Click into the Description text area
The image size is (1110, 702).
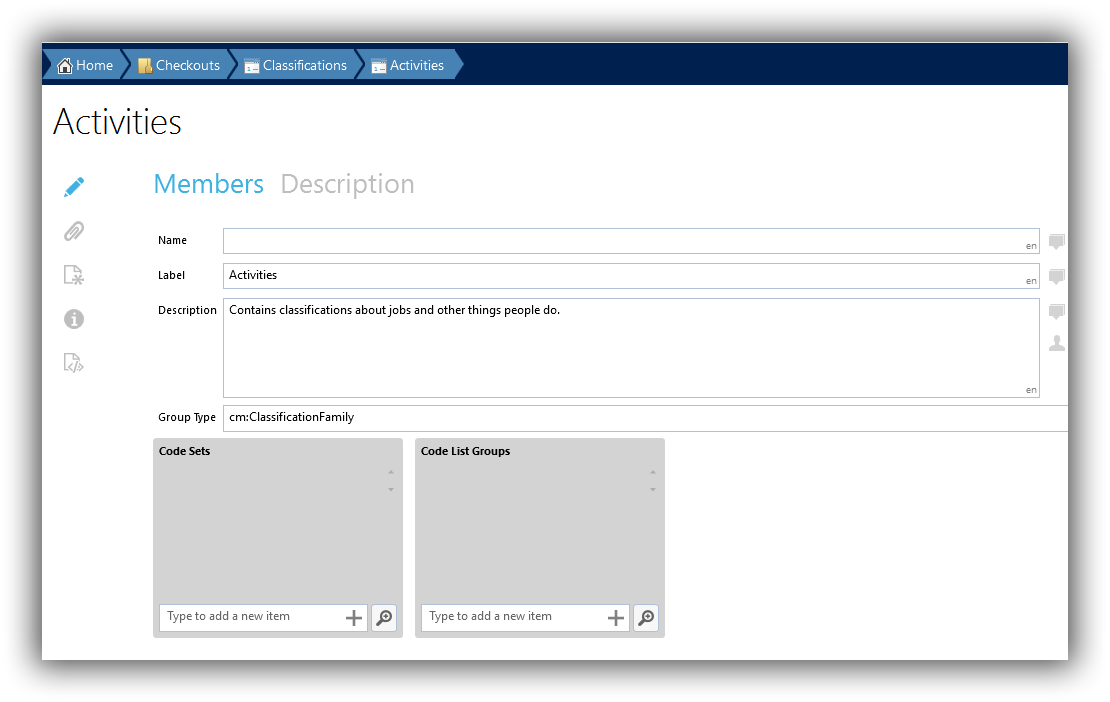coord(631,348)
